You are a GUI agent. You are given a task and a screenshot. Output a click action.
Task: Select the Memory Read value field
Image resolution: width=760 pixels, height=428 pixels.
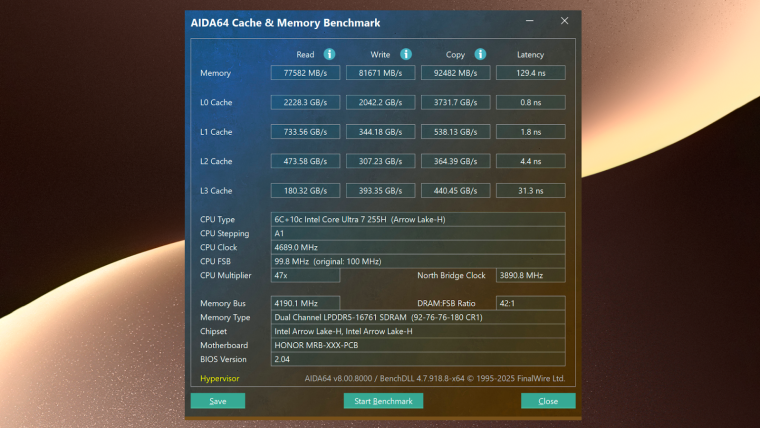click(x=305, y=73)
